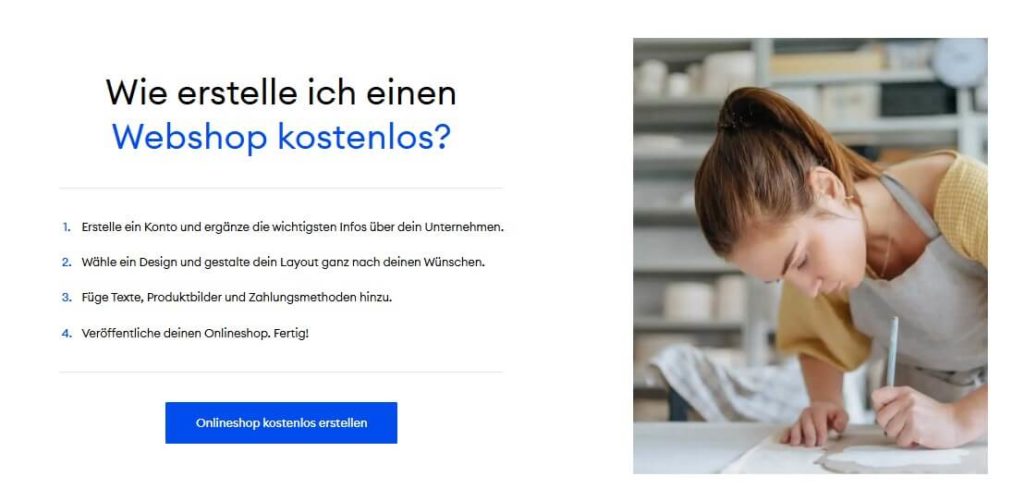Image resolution: width=1024 pixels, height=501 pixels.
Task: Click the divider line above the blue button
Action: tap(281, 372)
